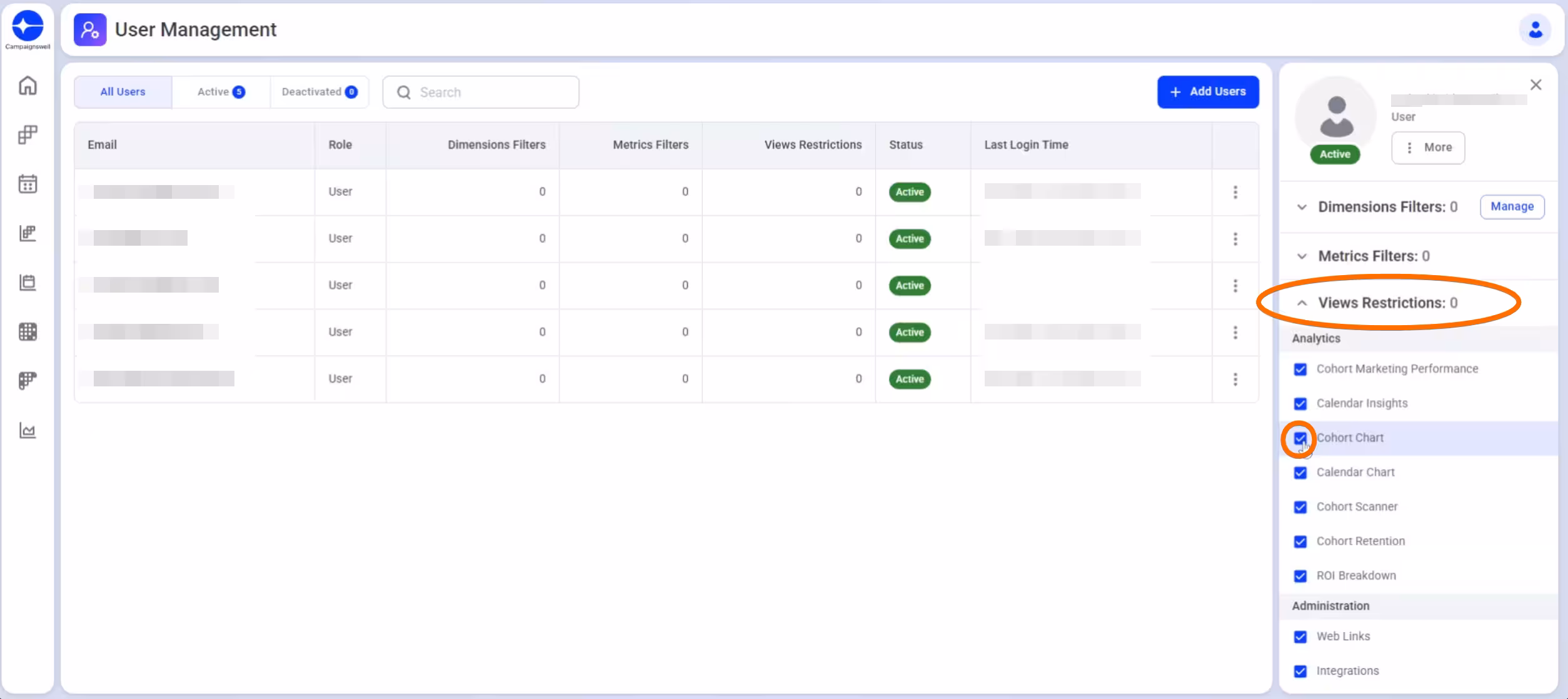Collapse the Views Restrictions section

[x=1302, y=303]
